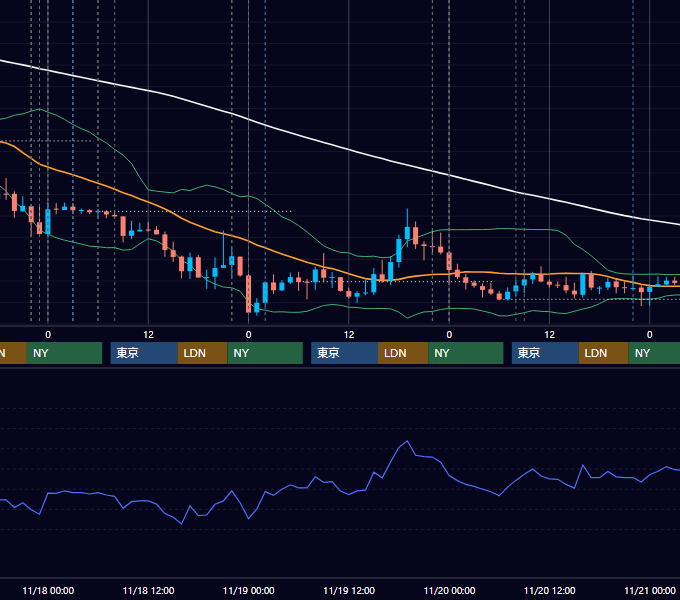
Task: Click the 11/21 00:00 time axis label
Action: 650,590
